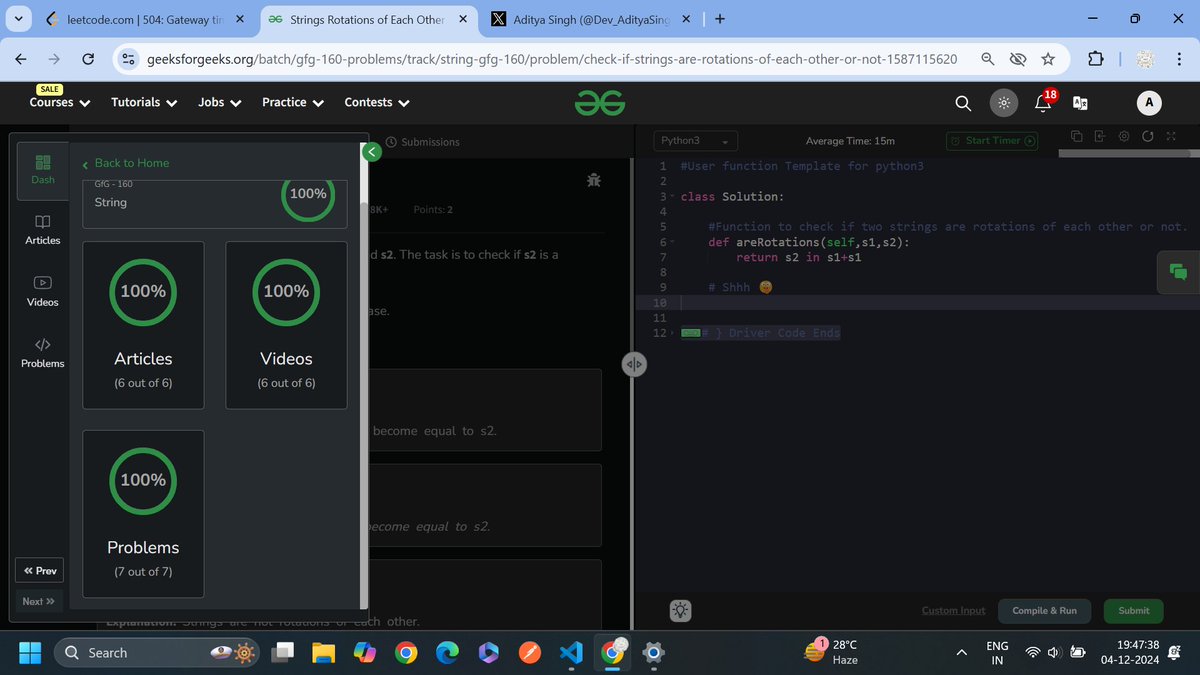Go Back to Home

126,163
